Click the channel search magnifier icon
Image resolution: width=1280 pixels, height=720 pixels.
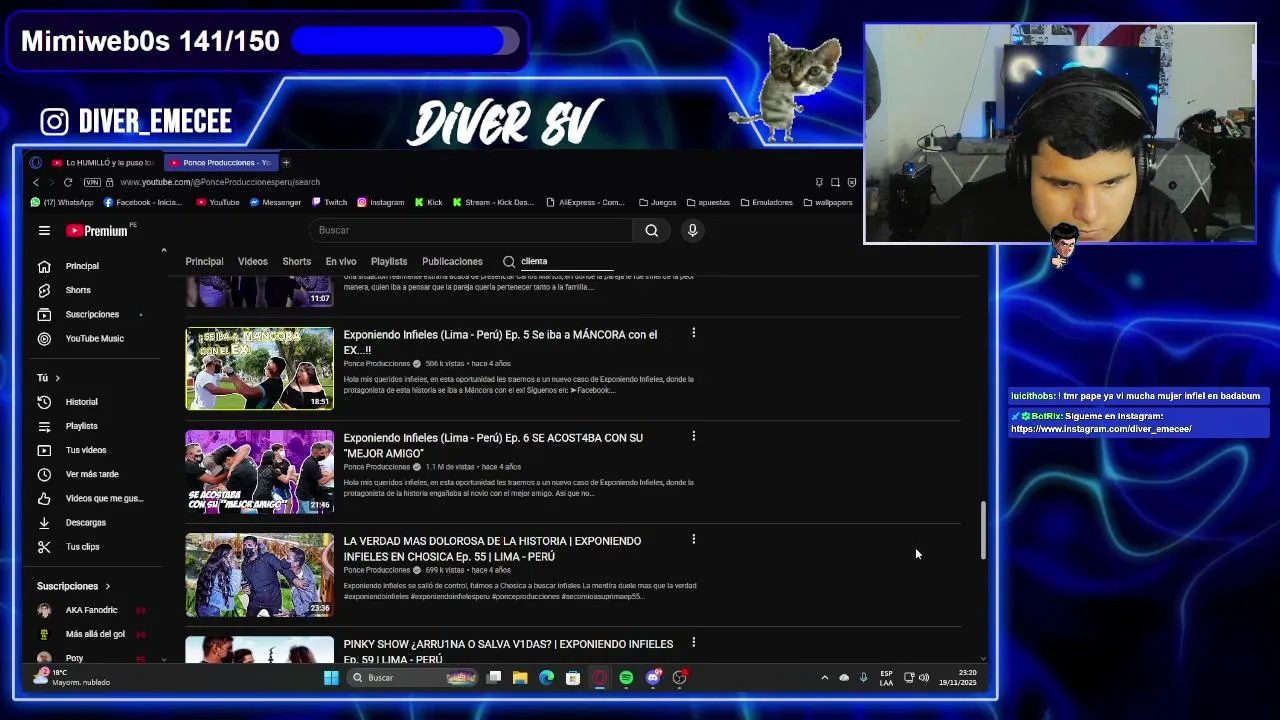509,261
